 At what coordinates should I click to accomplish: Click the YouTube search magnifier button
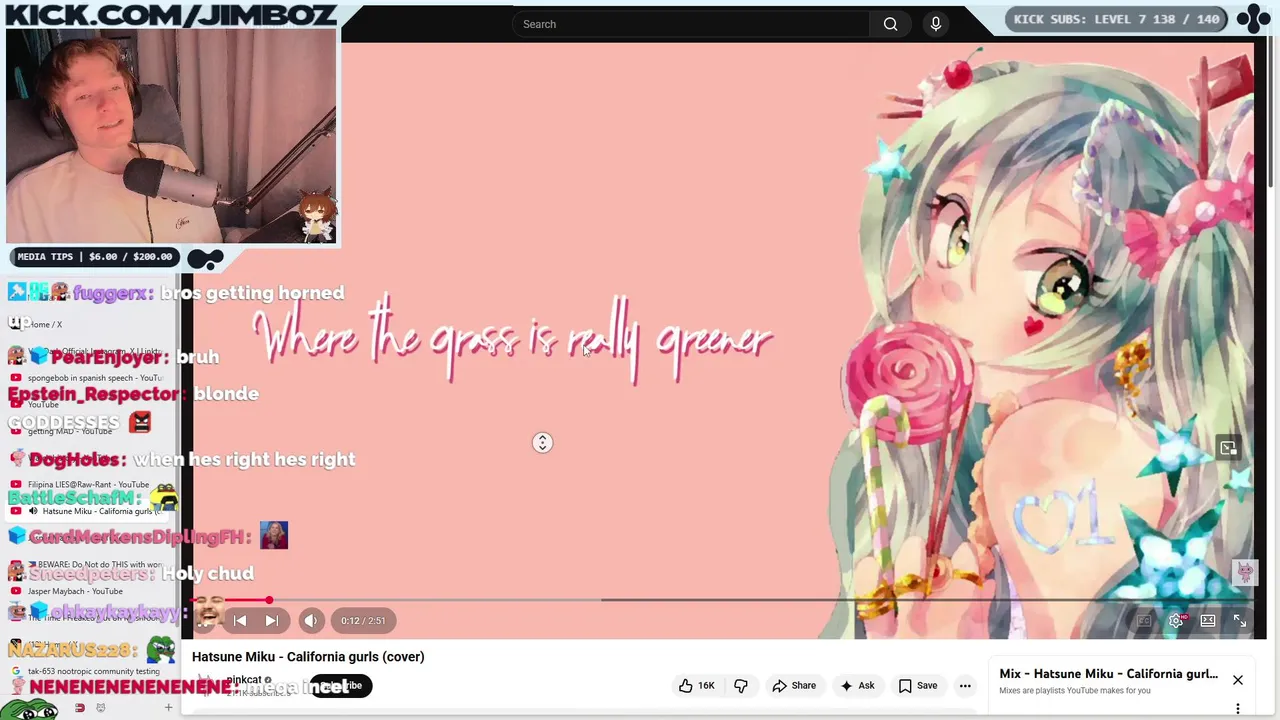890,24
